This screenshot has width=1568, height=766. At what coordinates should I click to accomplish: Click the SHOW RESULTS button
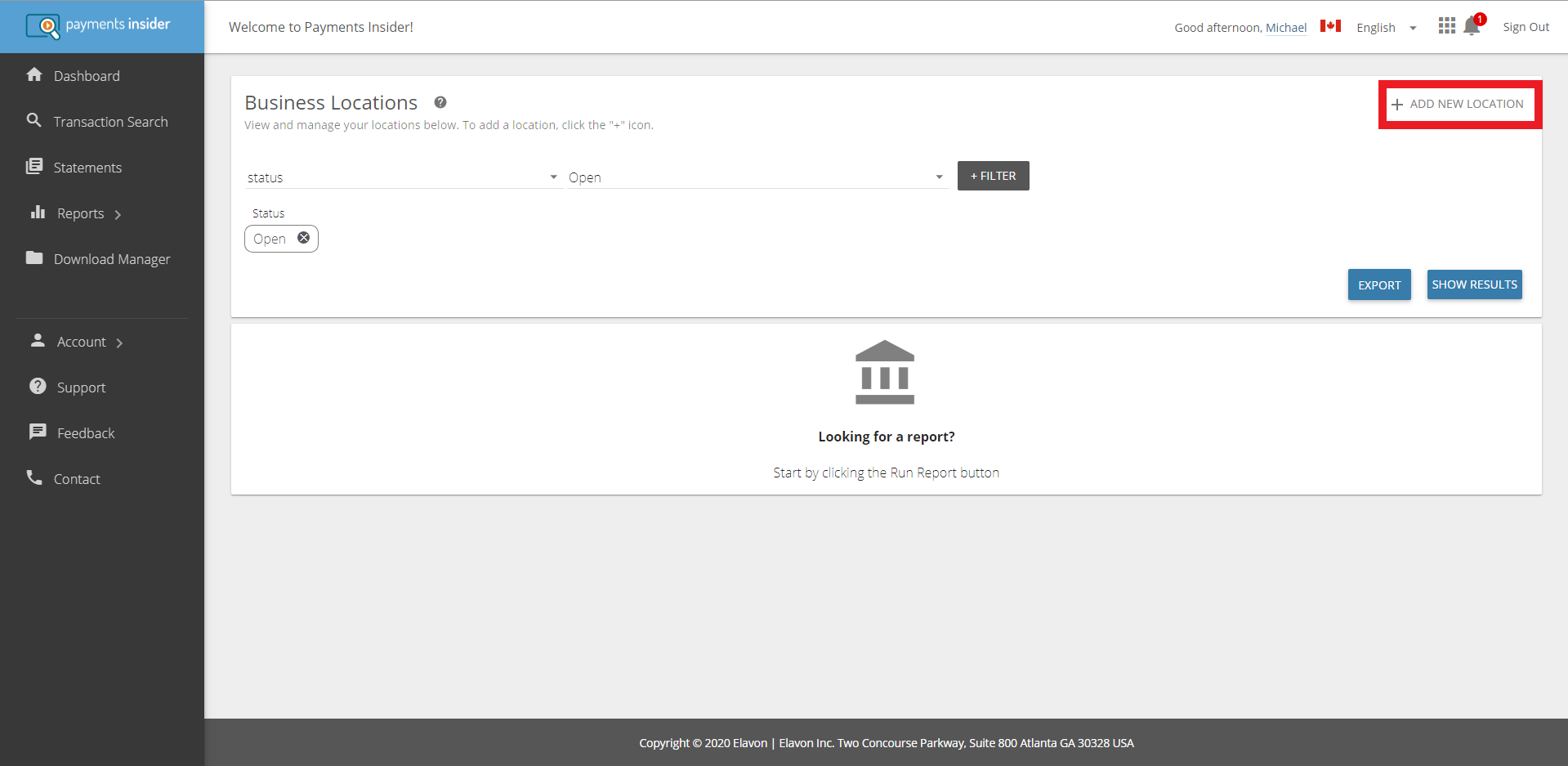1474,284
